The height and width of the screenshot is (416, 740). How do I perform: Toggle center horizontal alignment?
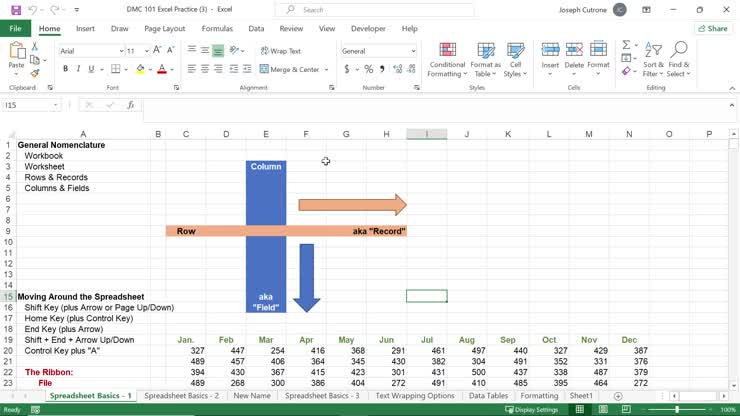(x=205, y=69)
